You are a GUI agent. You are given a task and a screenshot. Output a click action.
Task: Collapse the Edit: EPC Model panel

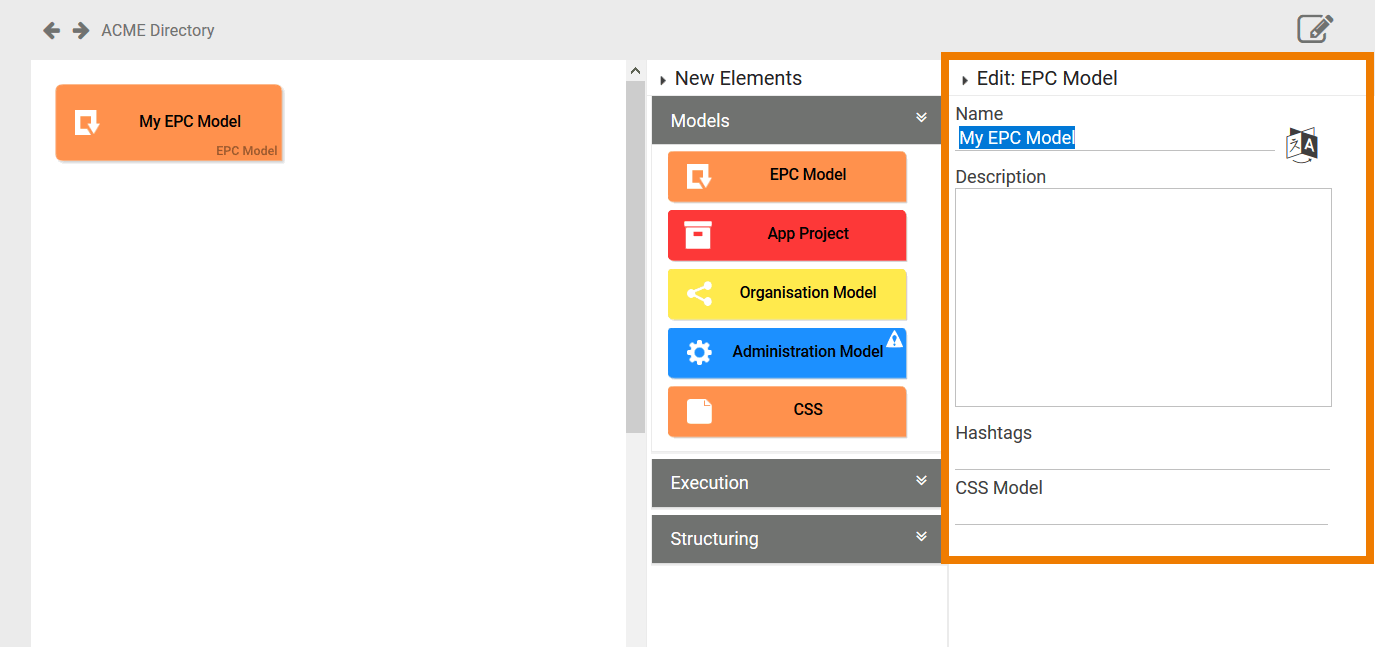pyautogui.click(x=965, y=80)
